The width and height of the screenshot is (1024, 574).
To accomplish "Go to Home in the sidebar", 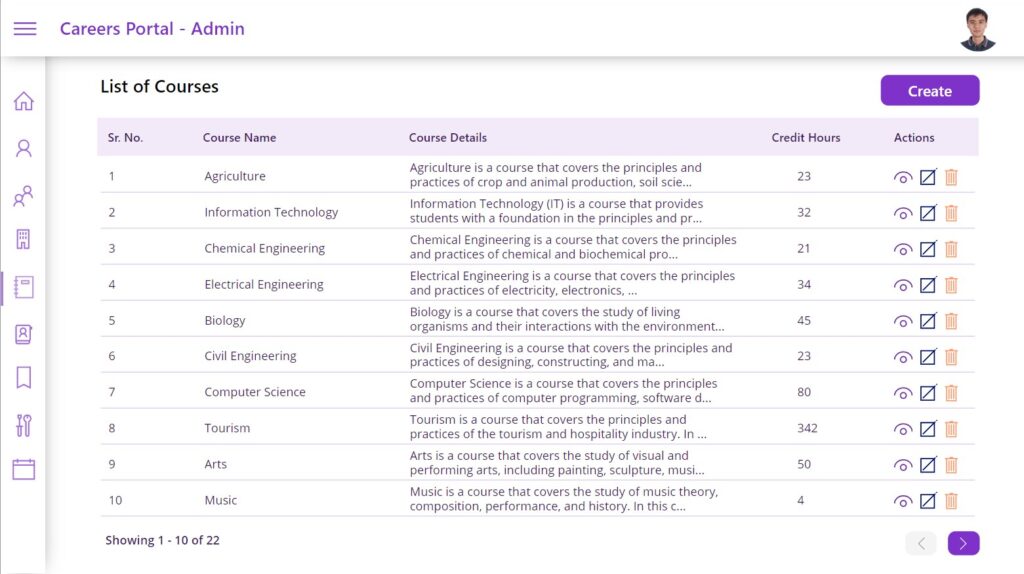I will click(24, 101).
